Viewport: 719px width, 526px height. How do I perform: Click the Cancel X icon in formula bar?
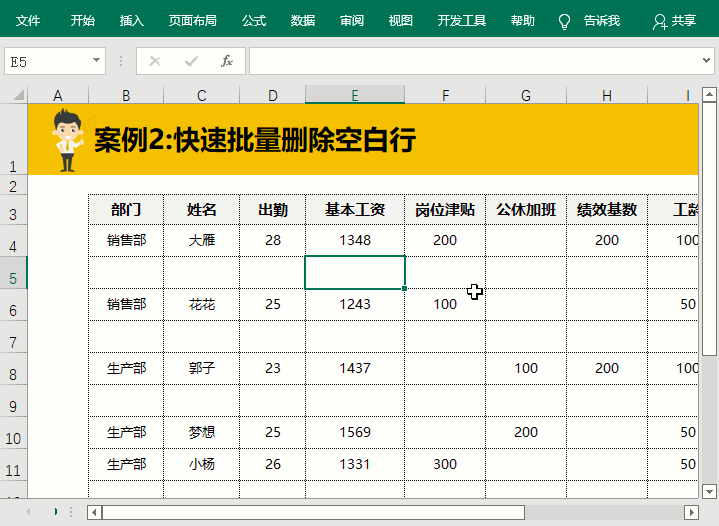coord(154,61)
